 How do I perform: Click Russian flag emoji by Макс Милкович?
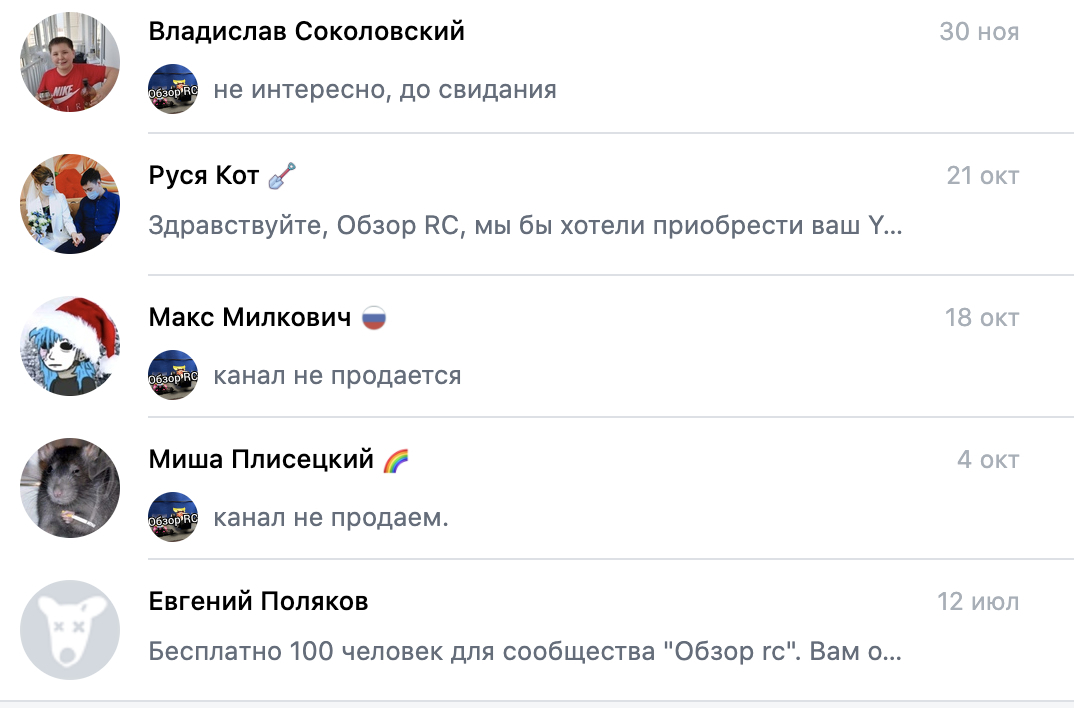(374, 319)
